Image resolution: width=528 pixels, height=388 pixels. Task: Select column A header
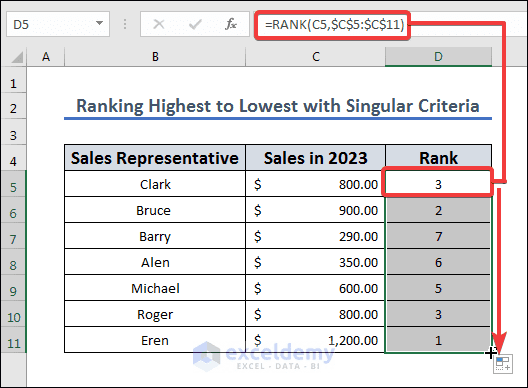tap(46, 57)
